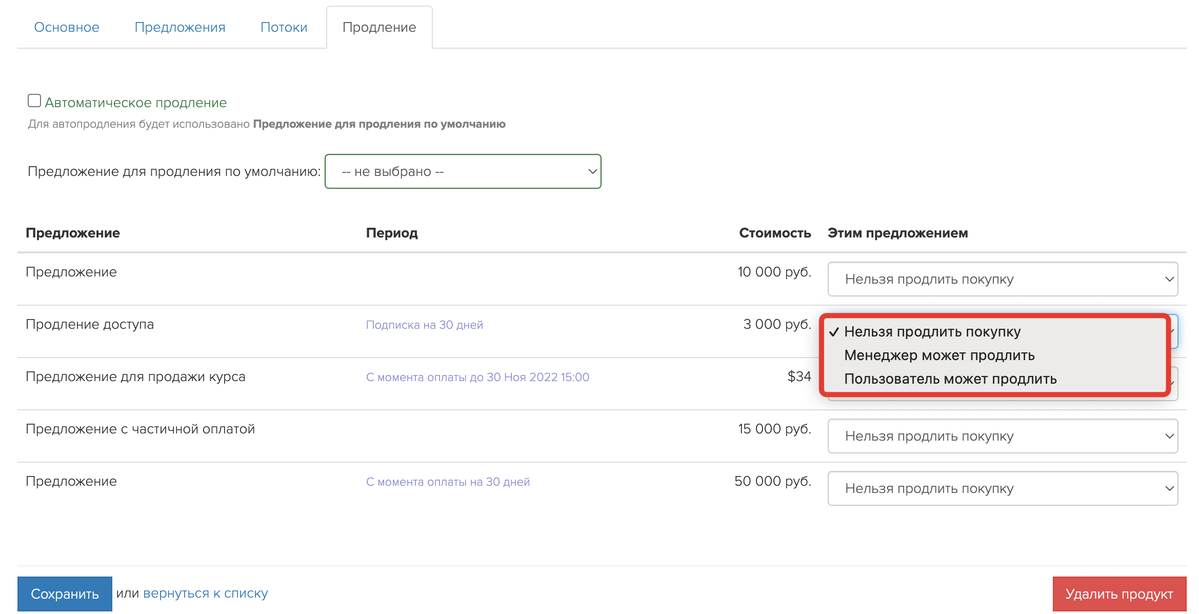Image resolution: width=1199 pixels, height=614 pixels.
Task: Open renewal dropdown for the 10 000 руб. offer
Action: click(x=1002, y=279)
